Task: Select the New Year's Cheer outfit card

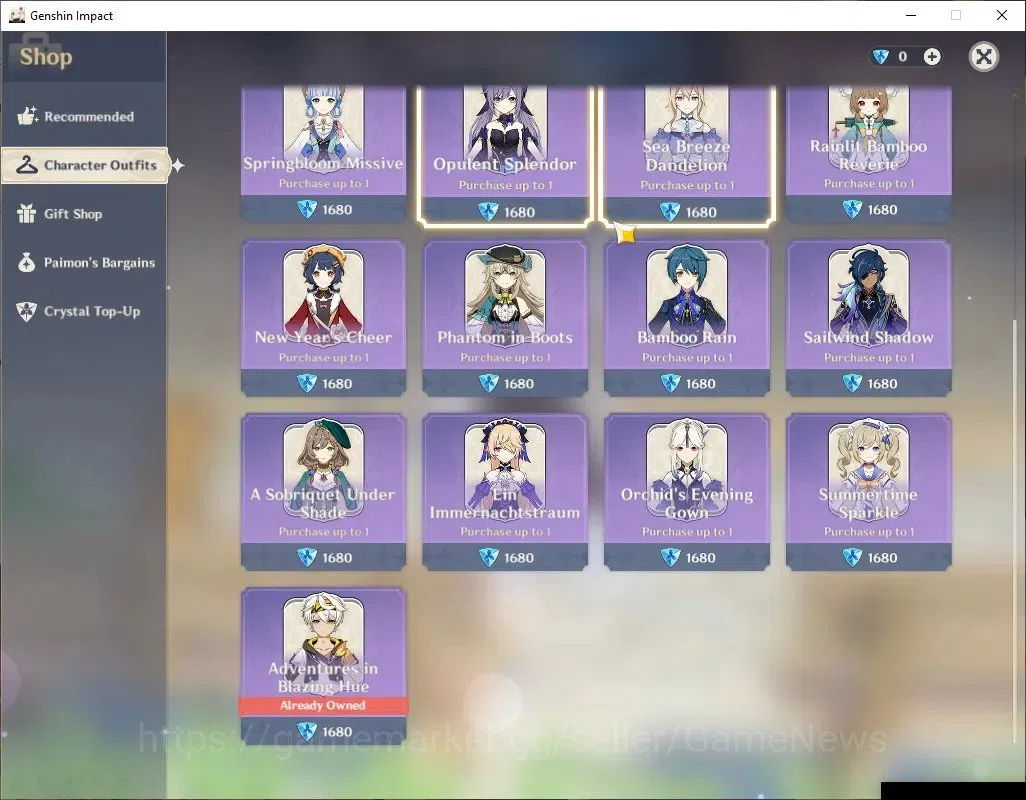Action: tap(323, 318)
